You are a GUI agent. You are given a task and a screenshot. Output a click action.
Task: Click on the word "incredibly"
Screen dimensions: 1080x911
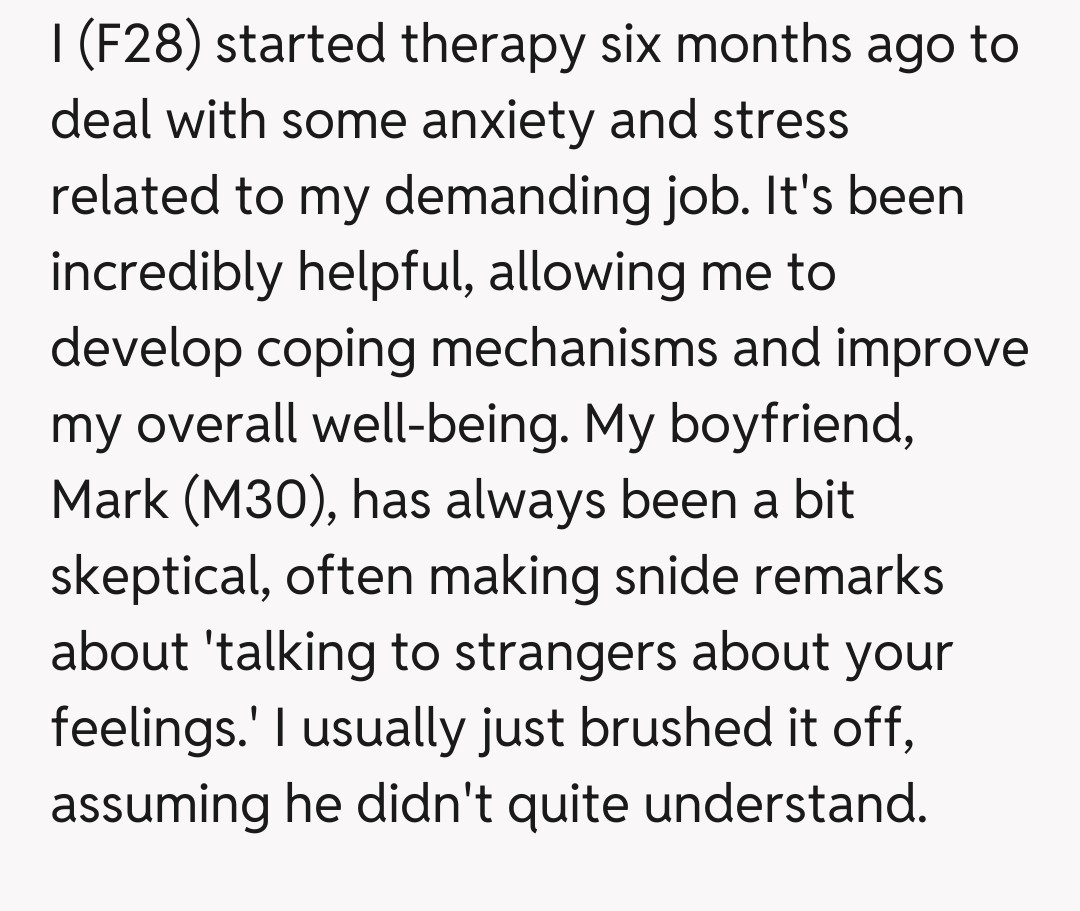[166, 273]
